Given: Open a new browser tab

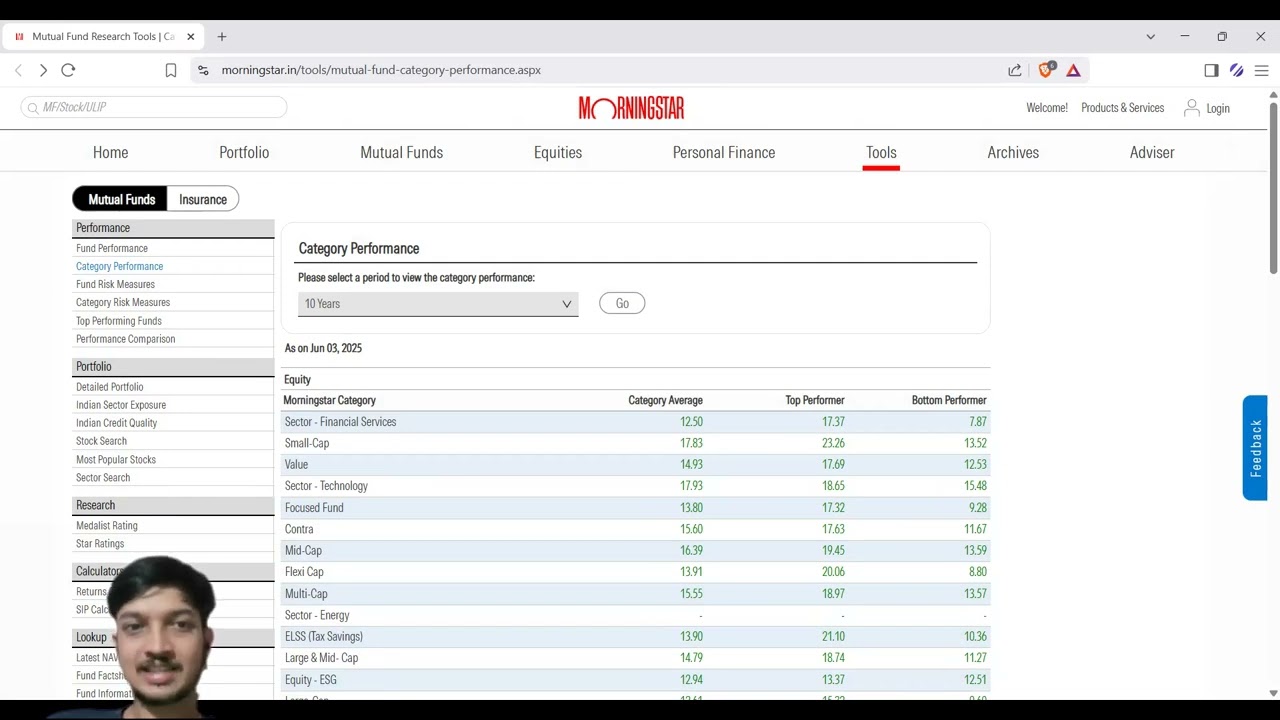Looking at the screenshot, I should pyautogui.click(x=222, y=37).
